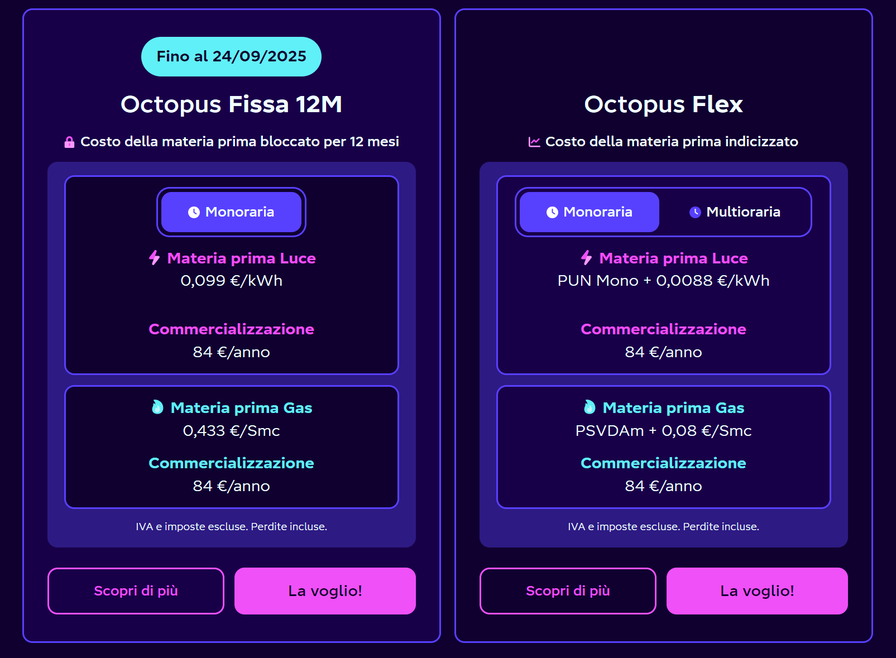Click lightning bolt icon in Octopus Flex card
Image resolution: width=896 pixels, height=658 pixels.
click(x=586, y=258)
